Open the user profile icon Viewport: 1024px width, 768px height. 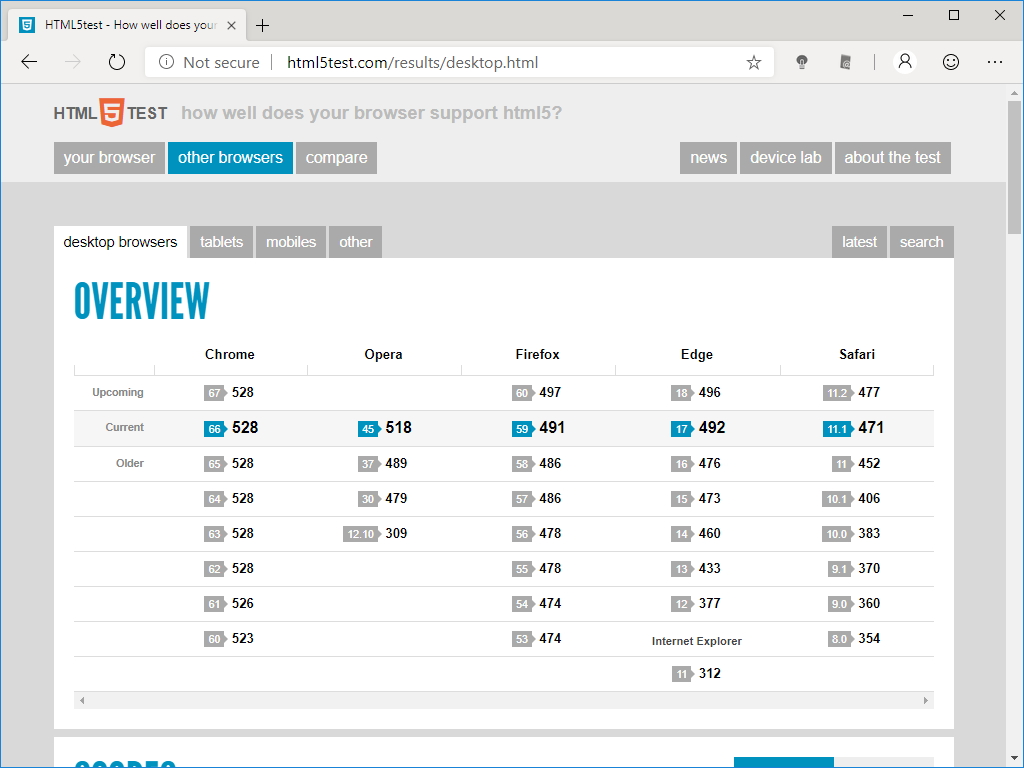[904, 62]
